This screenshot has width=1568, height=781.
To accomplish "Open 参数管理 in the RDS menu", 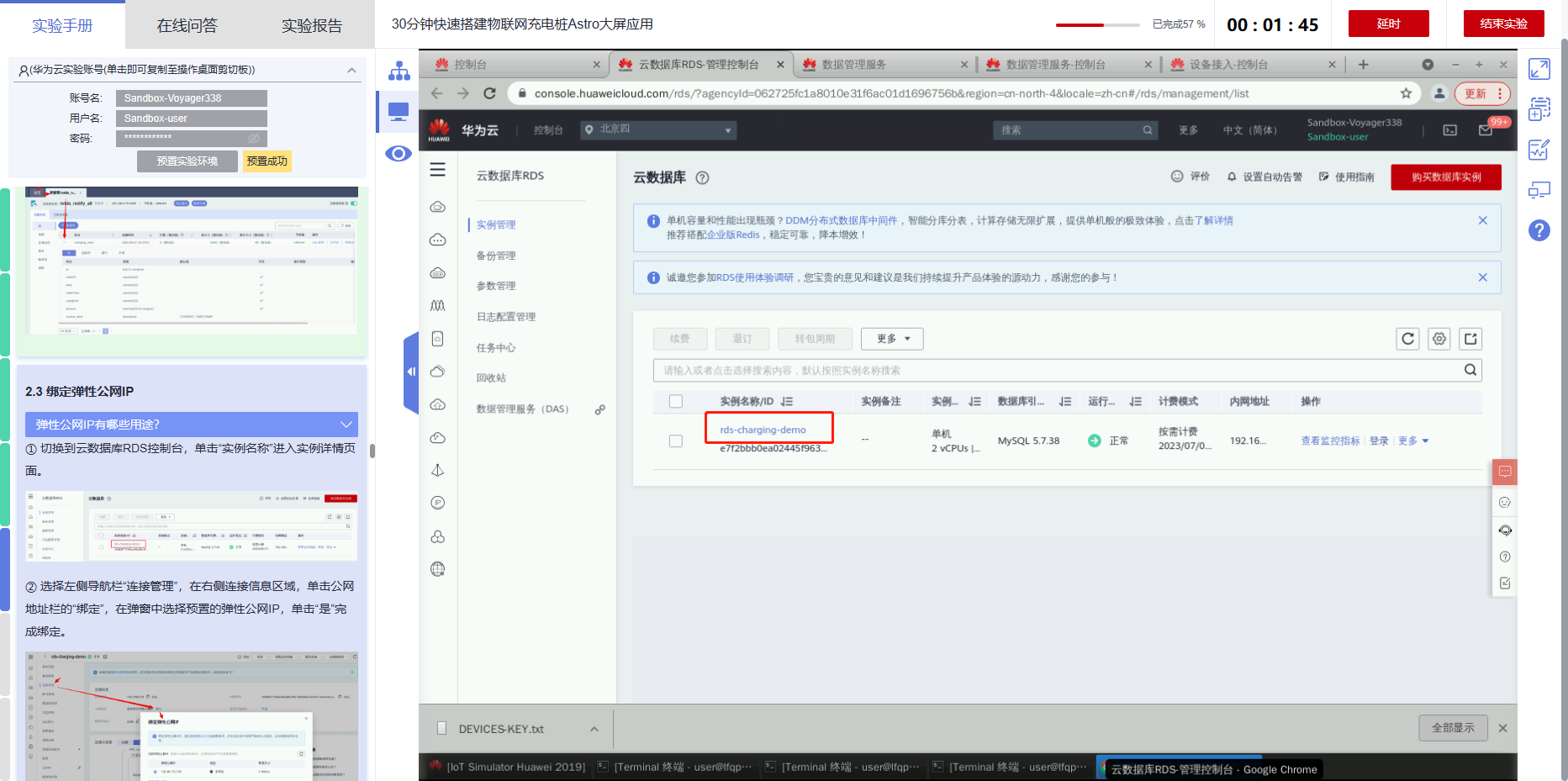I will [496, 286].
